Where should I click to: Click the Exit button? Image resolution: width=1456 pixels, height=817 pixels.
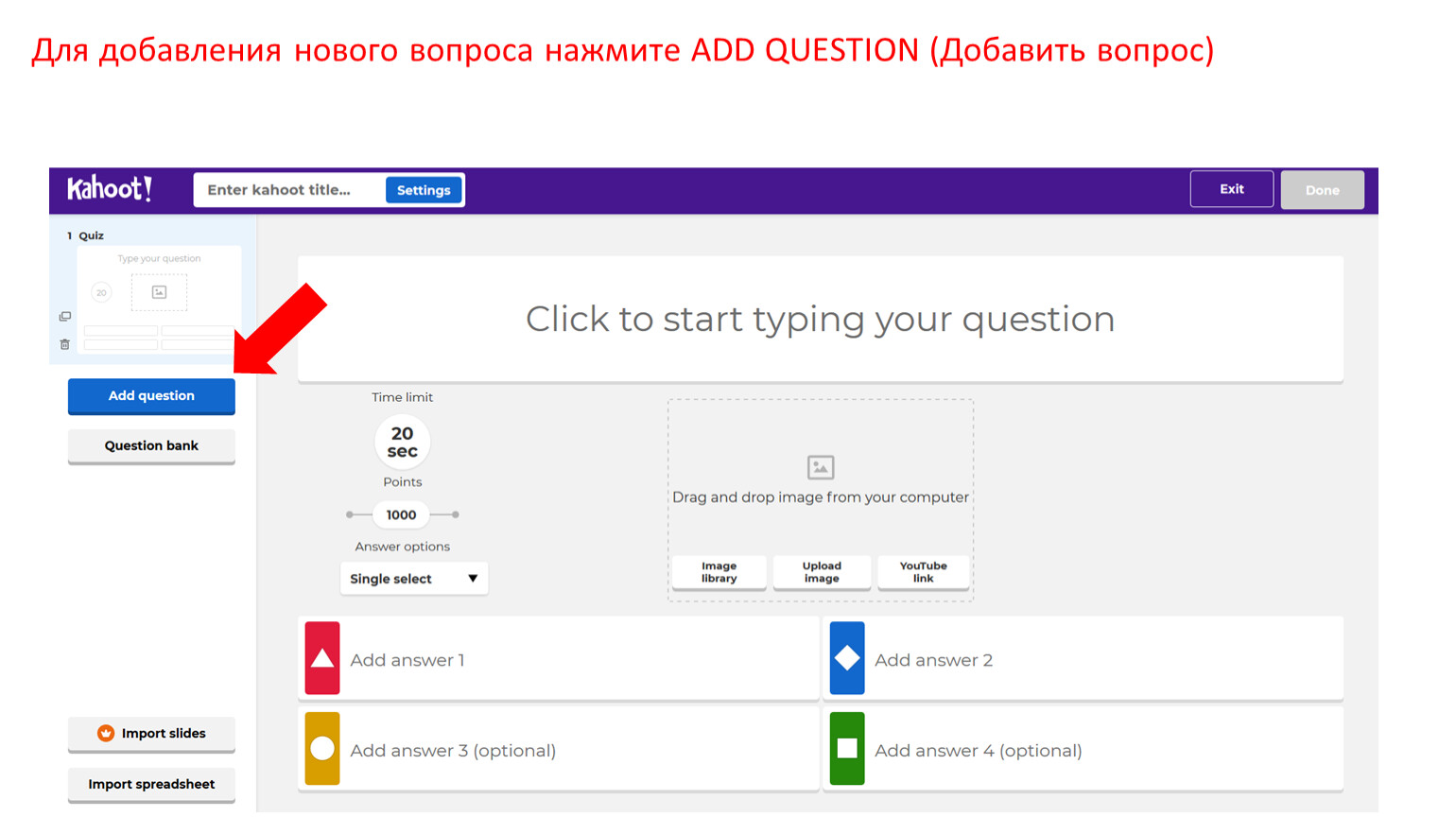click(x=1231, y=189)
